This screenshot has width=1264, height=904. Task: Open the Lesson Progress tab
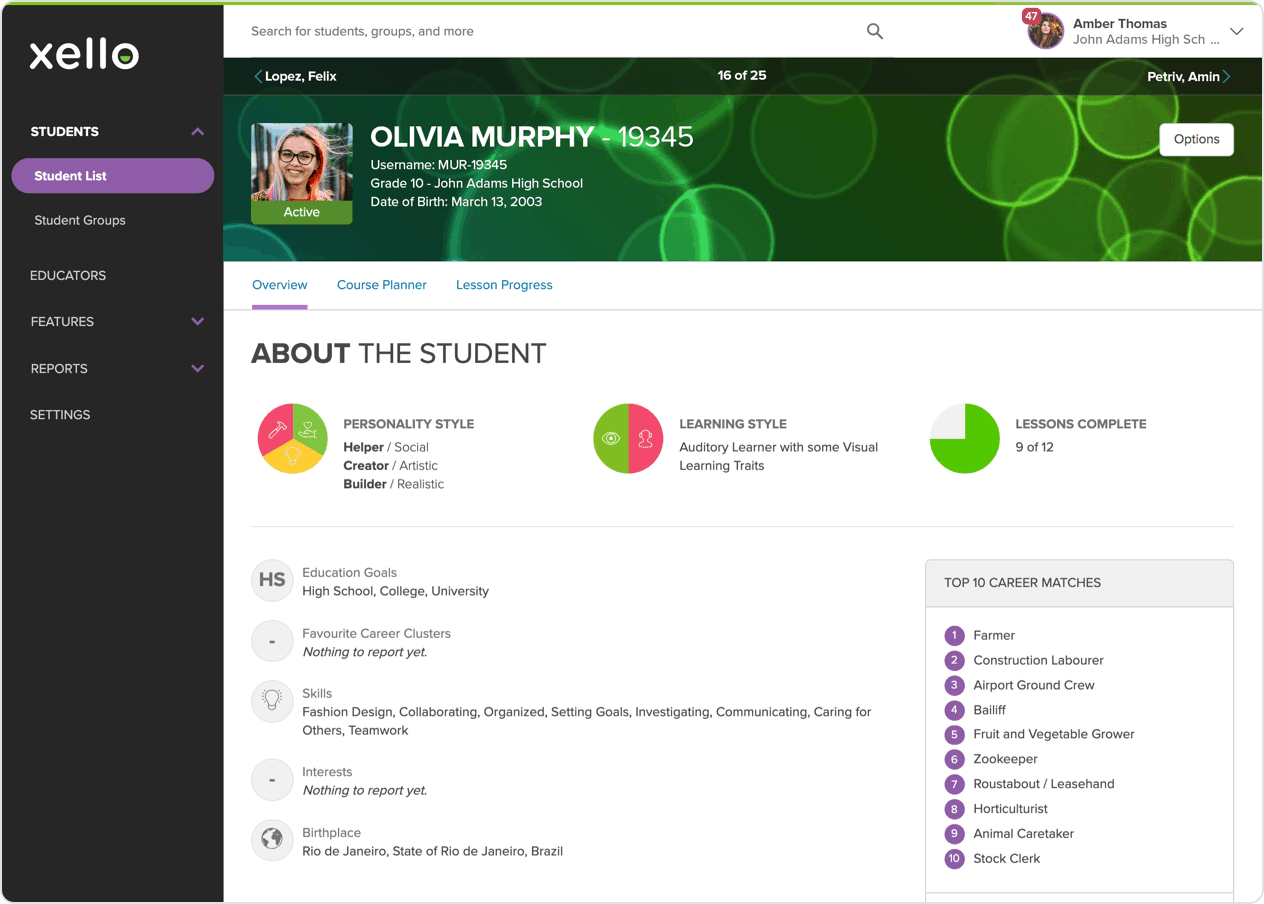(504, 285)
